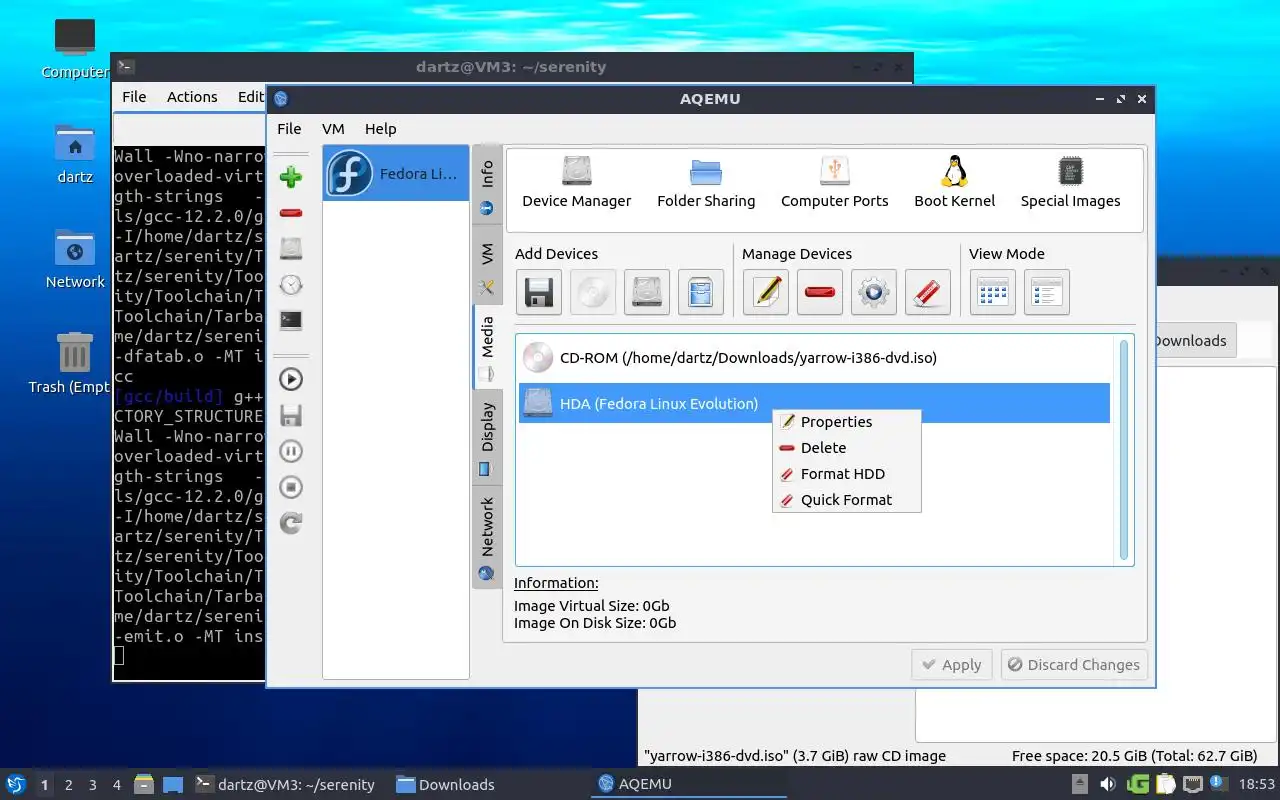This screenshot has width=1280, height=800.
Task: Select the CD-ROM yarrow-i386-dvd.iso row
Action: click(814, 357)
